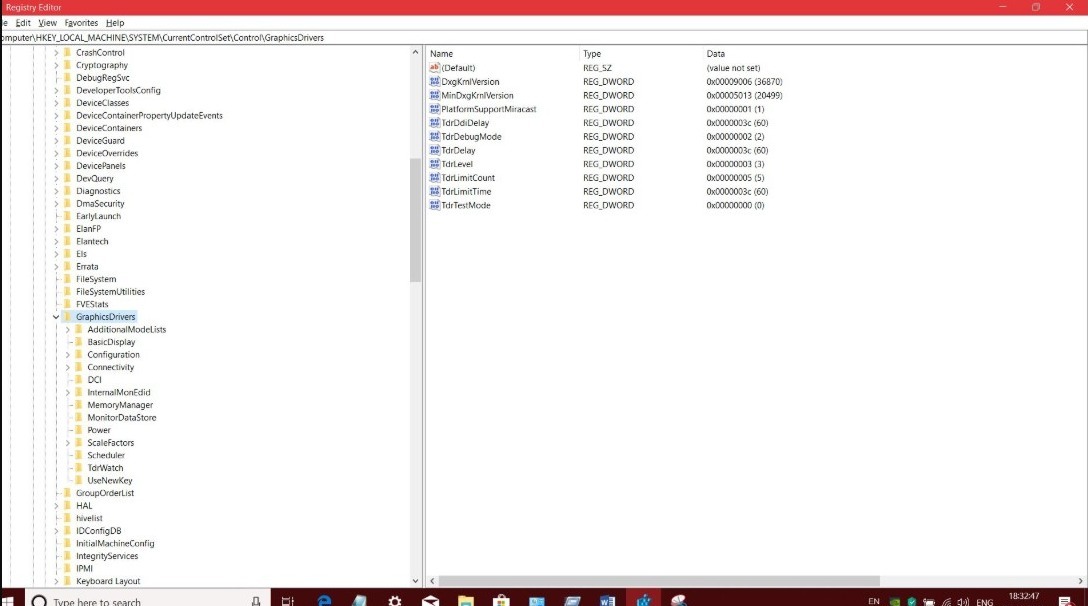The width and height of the screenshot is (1088, 606).
Task: Click the Data column header
Action: (715, 54)
